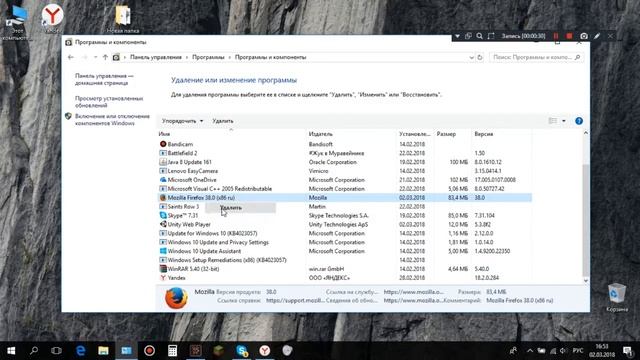Sort by the Установлено column header

[415, 134]
